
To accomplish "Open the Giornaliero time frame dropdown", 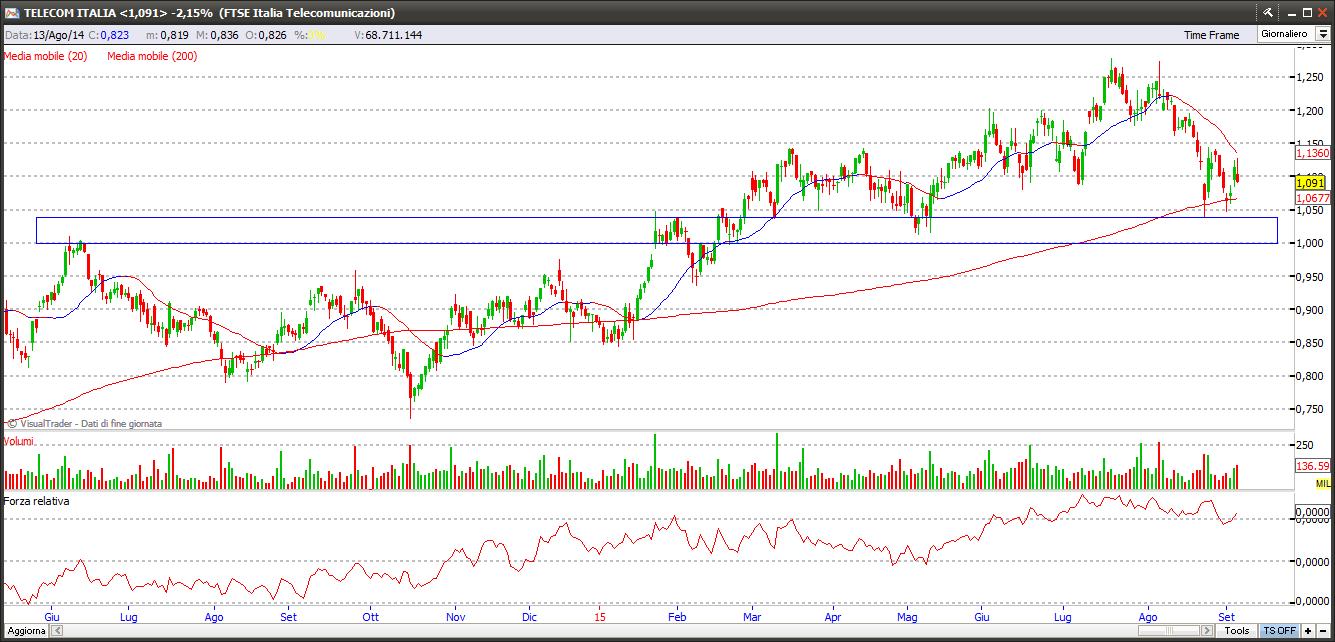I will pos(1322,34).
